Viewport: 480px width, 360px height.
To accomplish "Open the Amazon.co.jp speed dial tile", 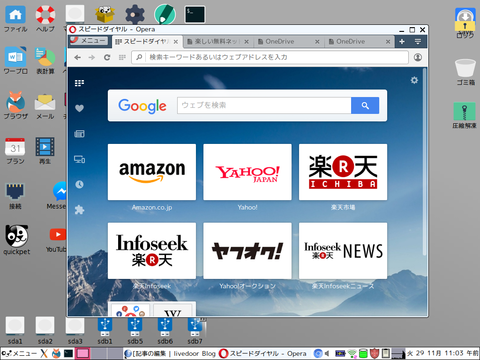I will point(152,172).
